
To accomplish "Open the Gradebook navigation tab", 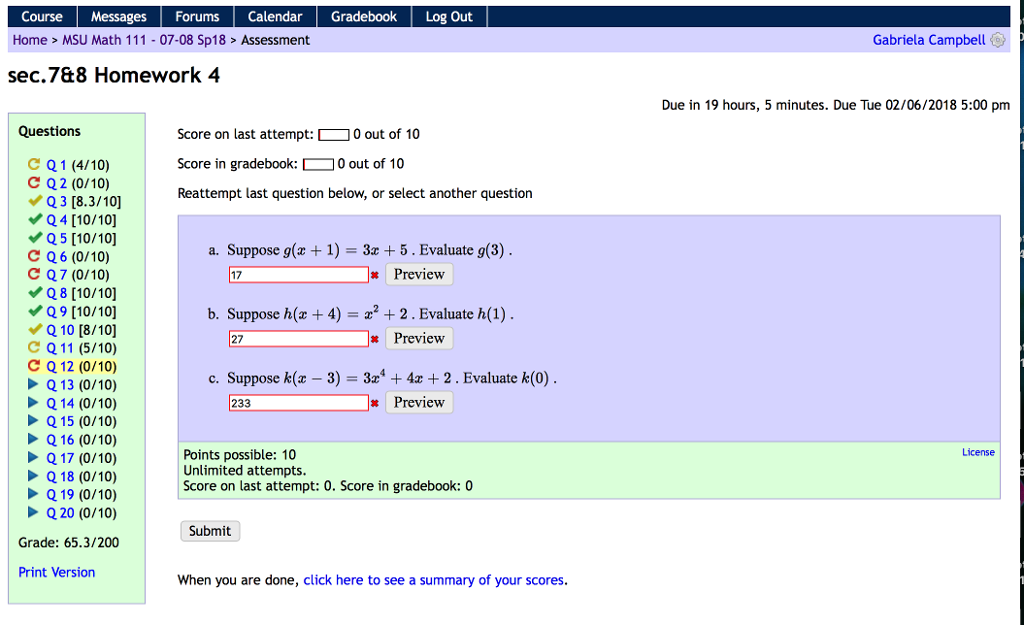I will click(363, 16).
